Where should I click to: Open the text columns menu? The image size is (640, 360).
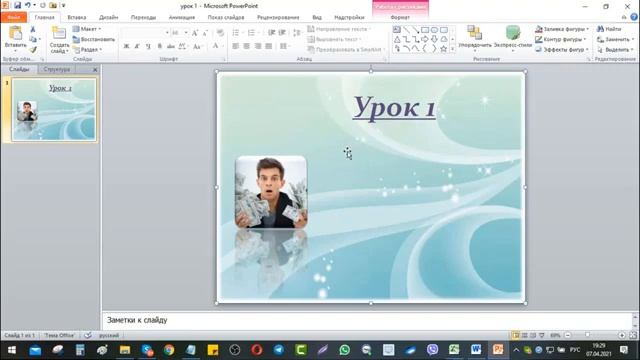[x=284, y=46]
